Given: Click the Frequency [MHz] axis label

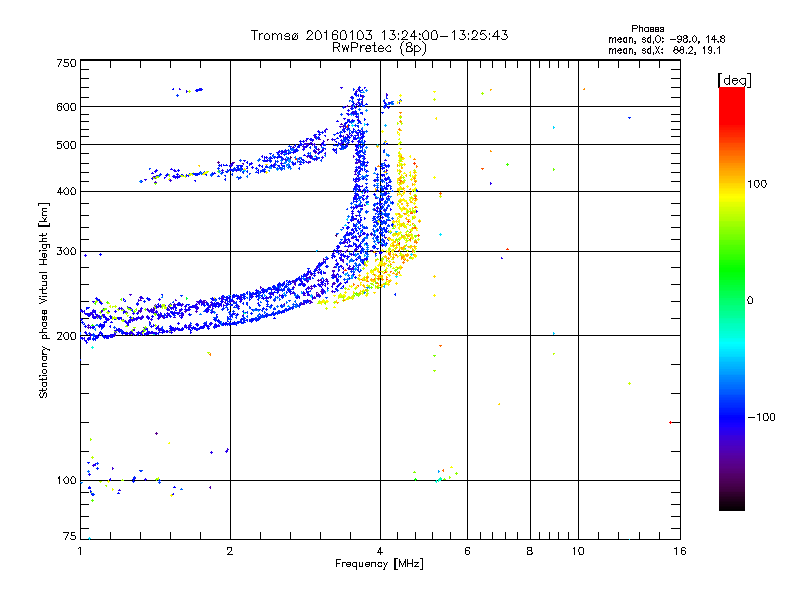Looking at the screenshot, I should [x=379, y=564].
